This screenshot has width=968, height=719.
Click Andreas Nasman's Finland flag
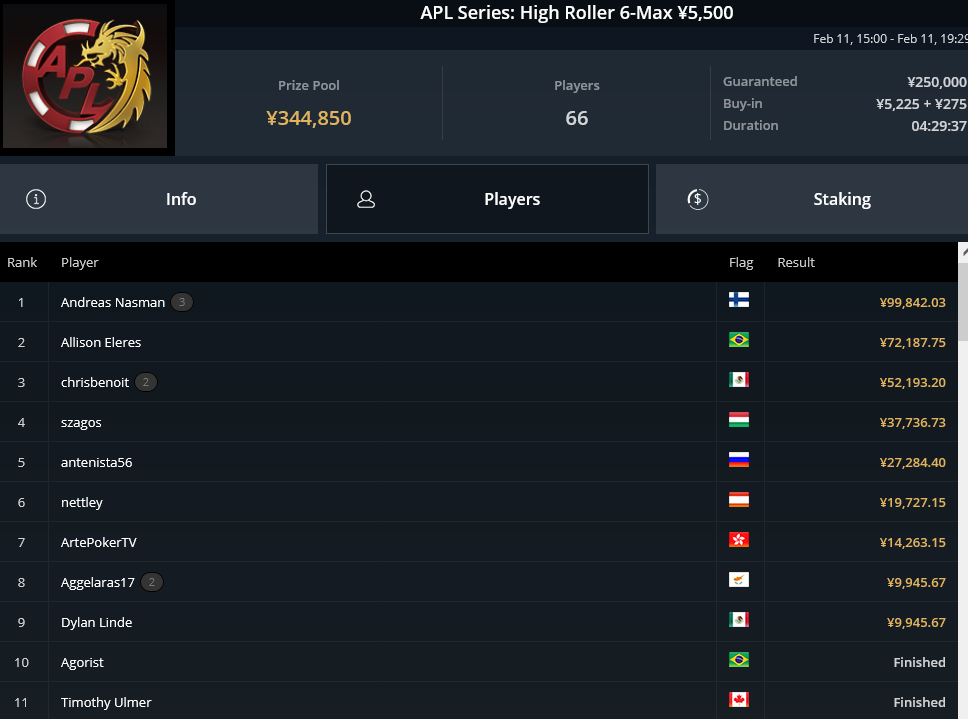point(739,300)
